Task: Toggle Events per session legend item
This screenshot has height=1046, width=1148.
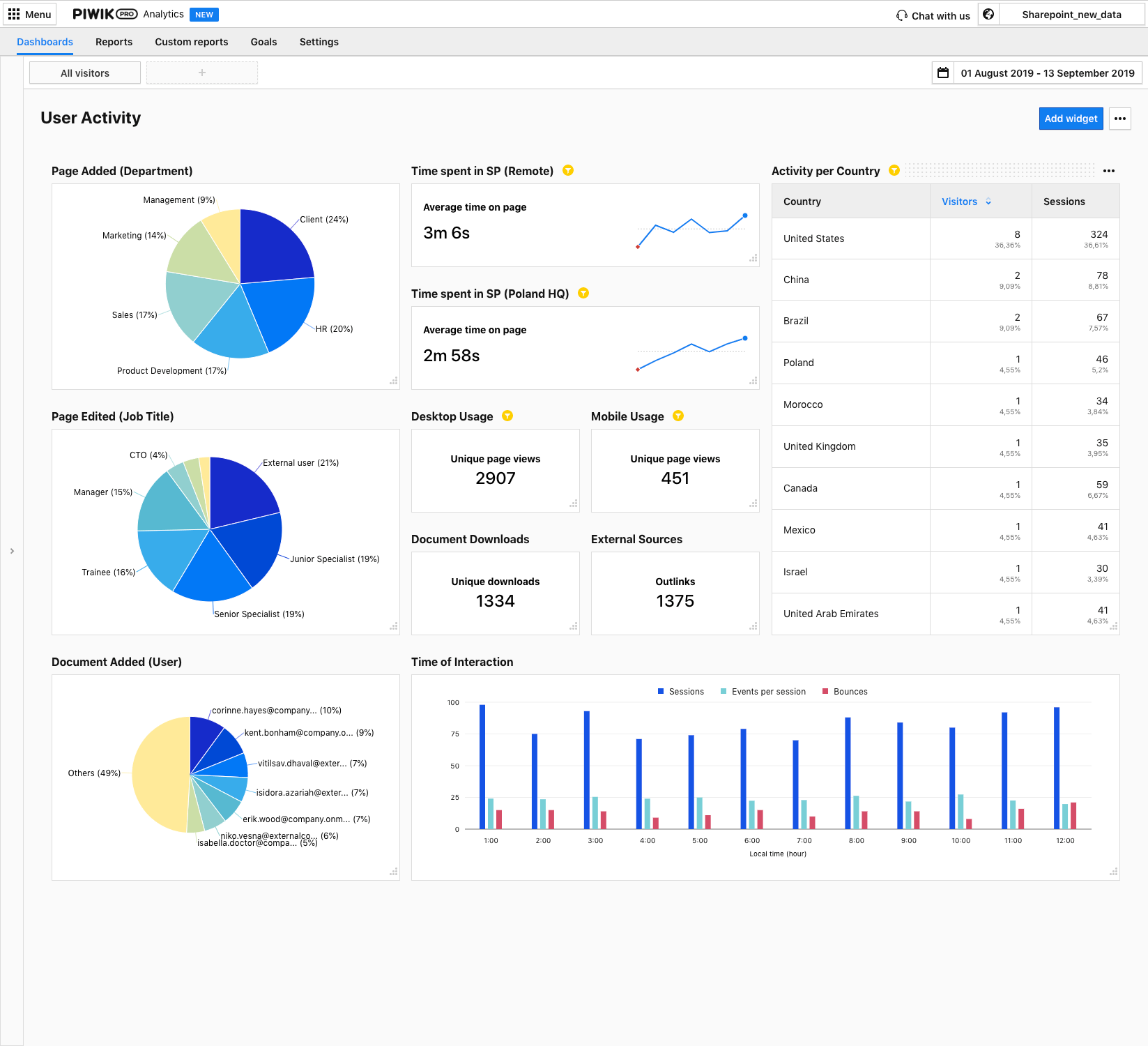Action: 763,692
